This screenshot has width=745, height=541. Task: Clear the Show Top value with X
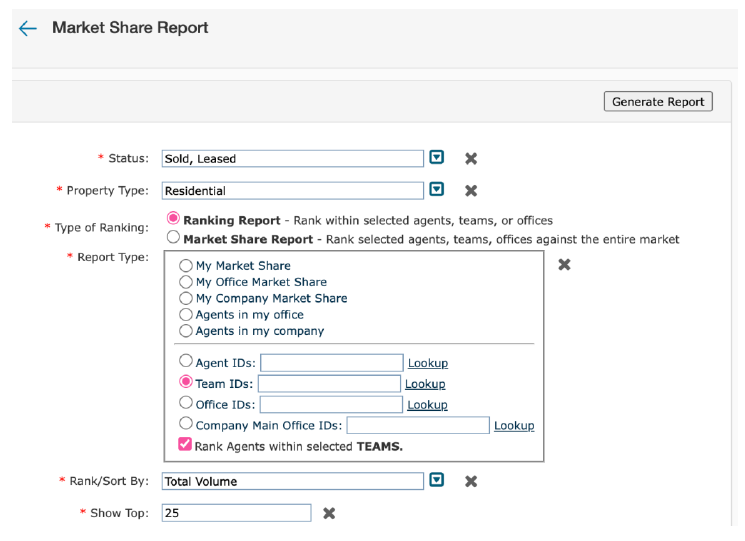[329, 513]
